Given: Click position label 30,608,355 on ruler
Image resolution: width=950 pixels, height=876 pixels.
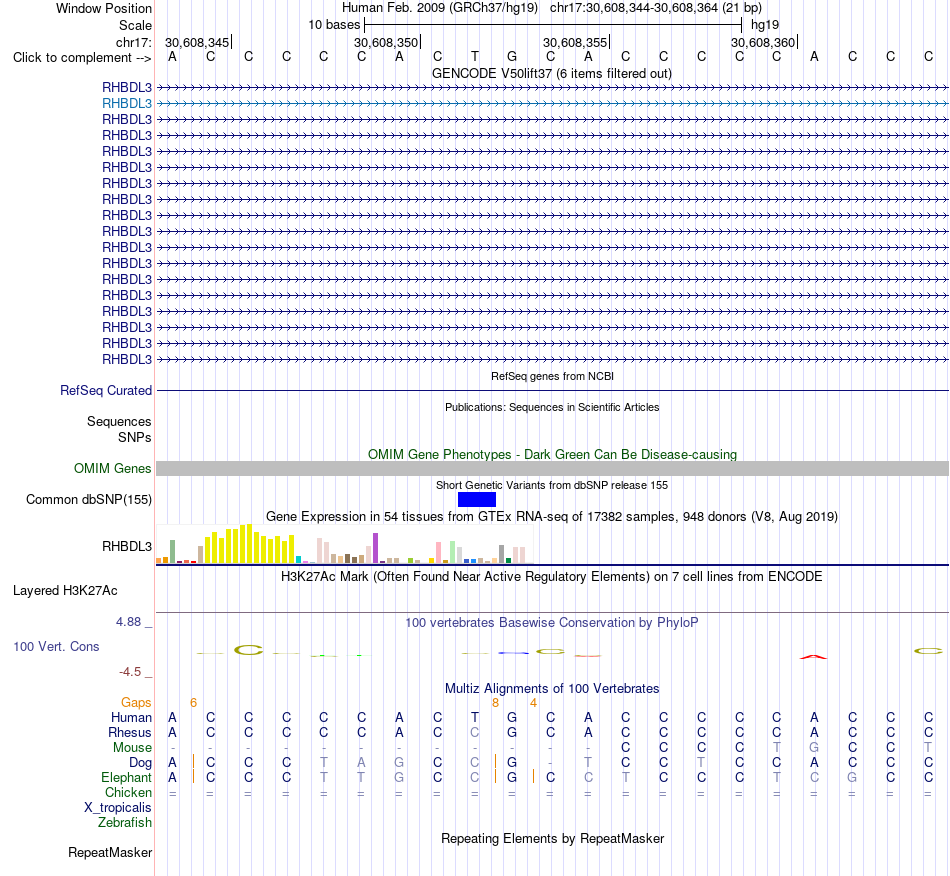Looking at the screenshot, I should (x=575, y=42).
